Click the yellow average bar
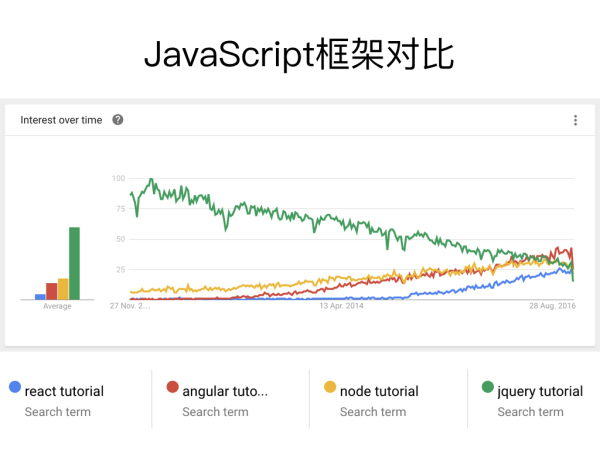600x450 pixels. (x=63, y=289)
